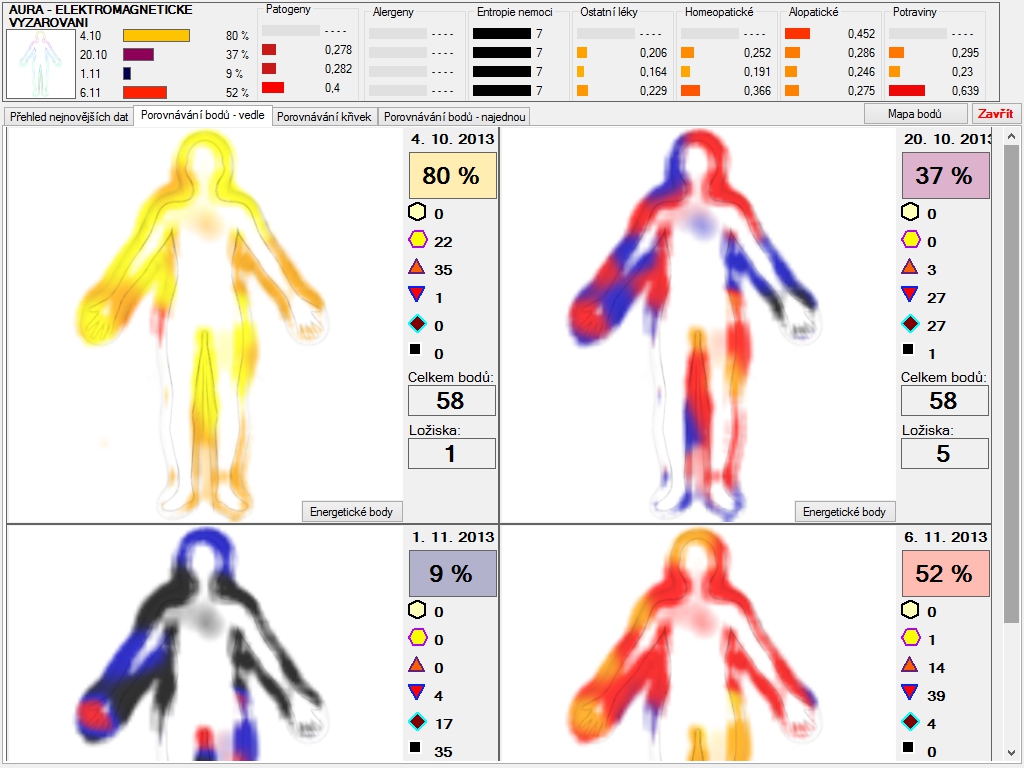
Task: Select the blue downward triangle beside value 39
Action: point(909,692)
